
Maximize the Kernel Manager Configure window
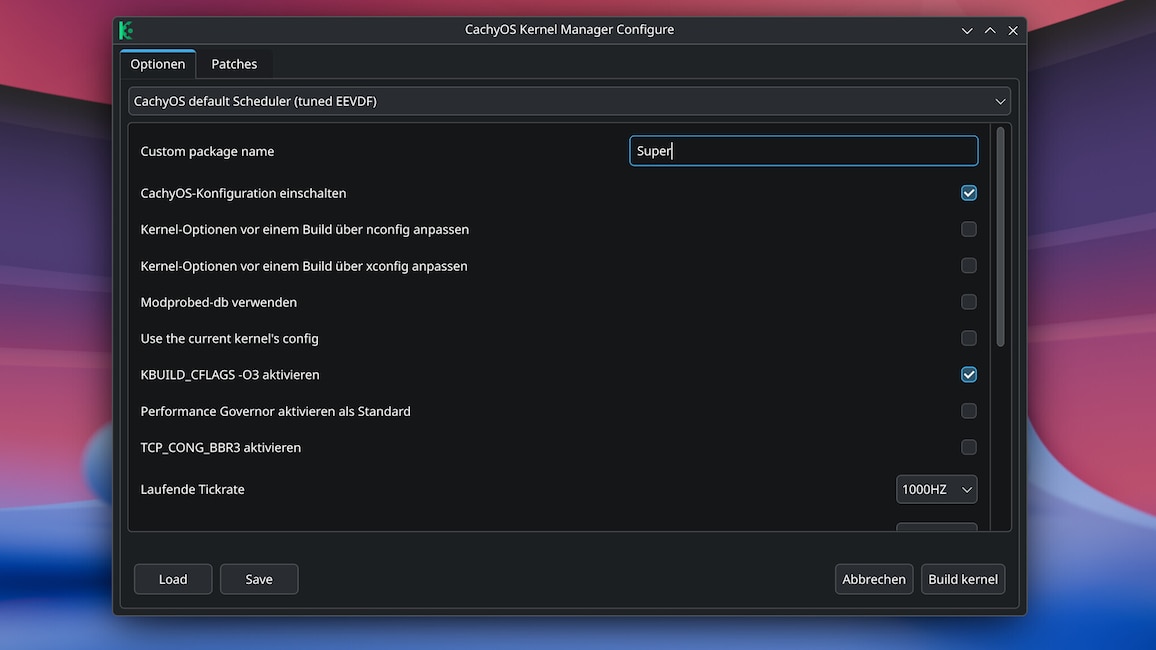pyautogui.click(x=990, y=30)
